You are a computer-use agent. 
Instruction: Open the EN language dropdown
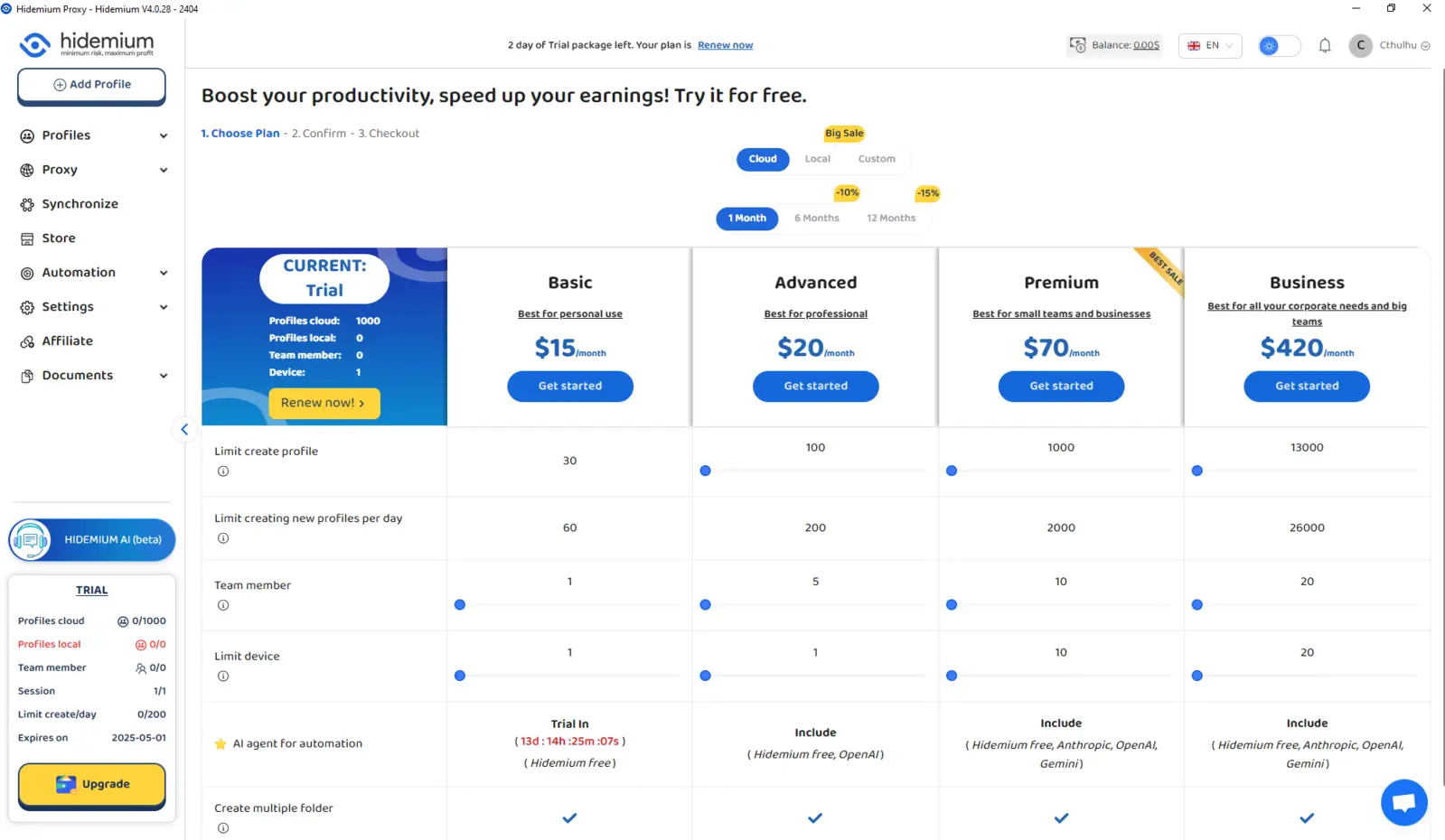point(1209,45)
